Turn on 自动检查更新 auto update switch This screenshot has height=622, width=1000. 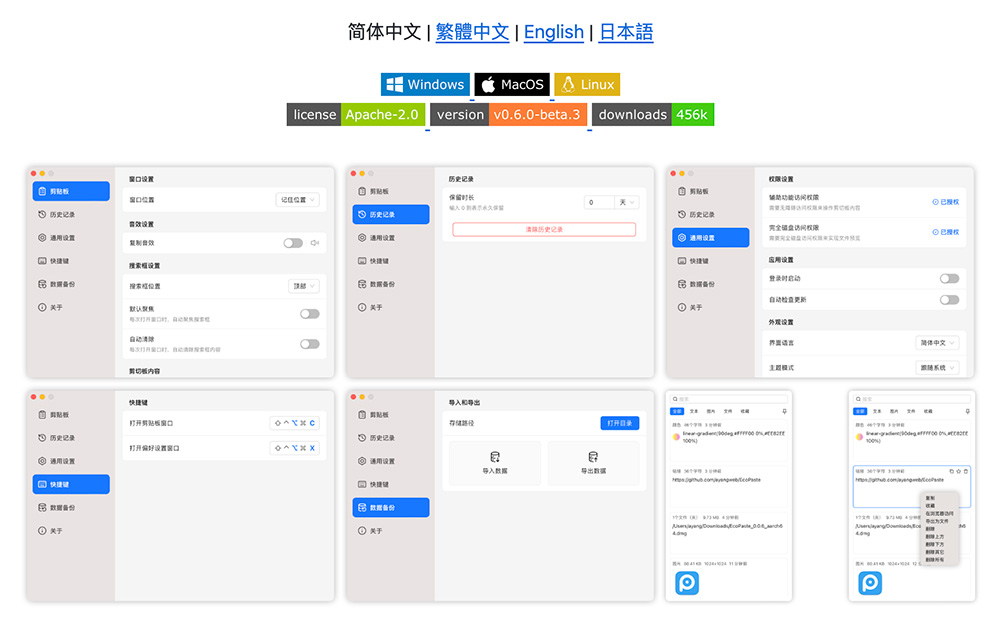click(x=948, y=300)
